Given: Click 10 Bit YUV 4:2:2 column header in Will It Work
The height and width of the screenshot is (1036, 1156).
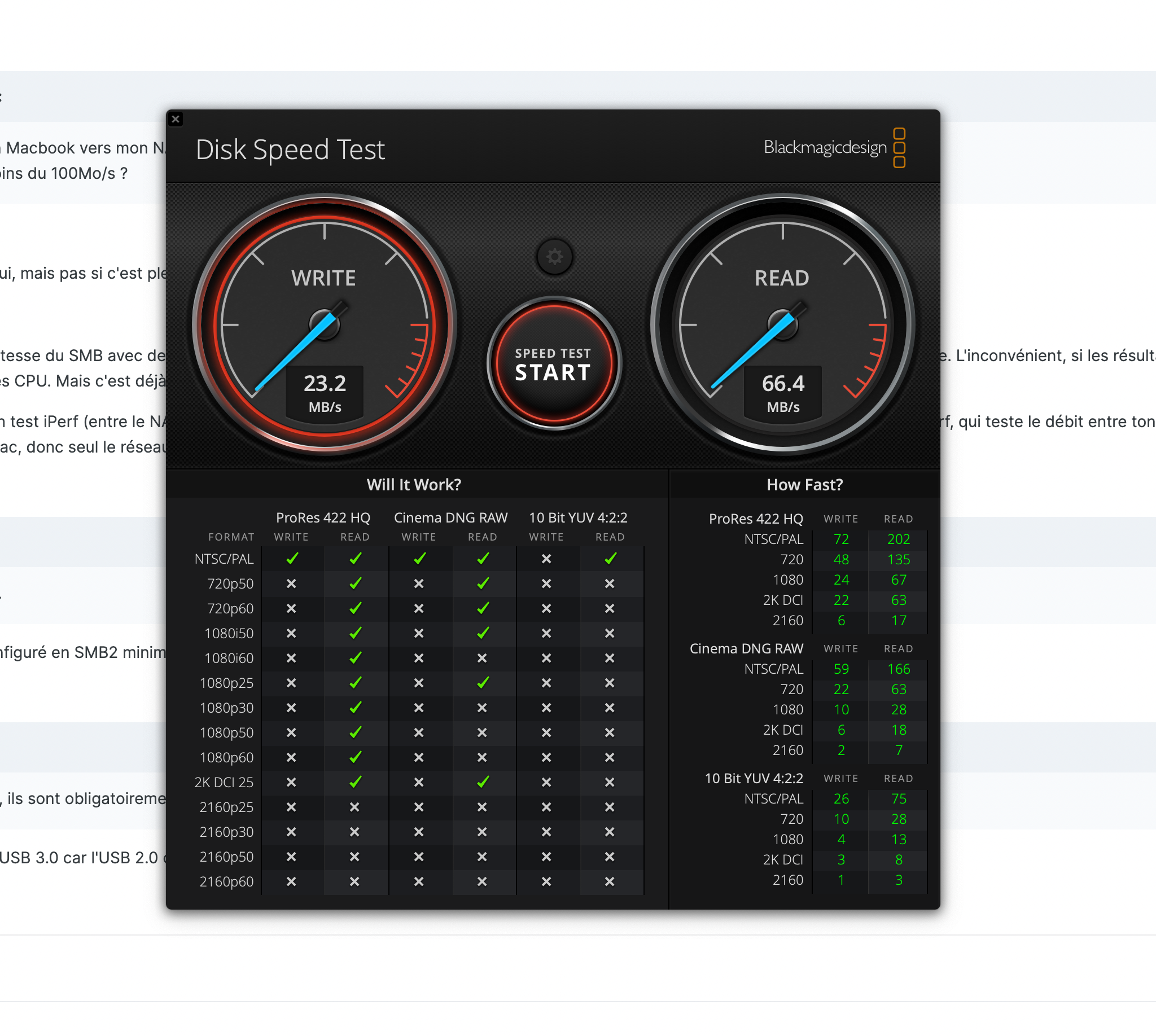Looking at the screenshot, I should coord(578,517).
